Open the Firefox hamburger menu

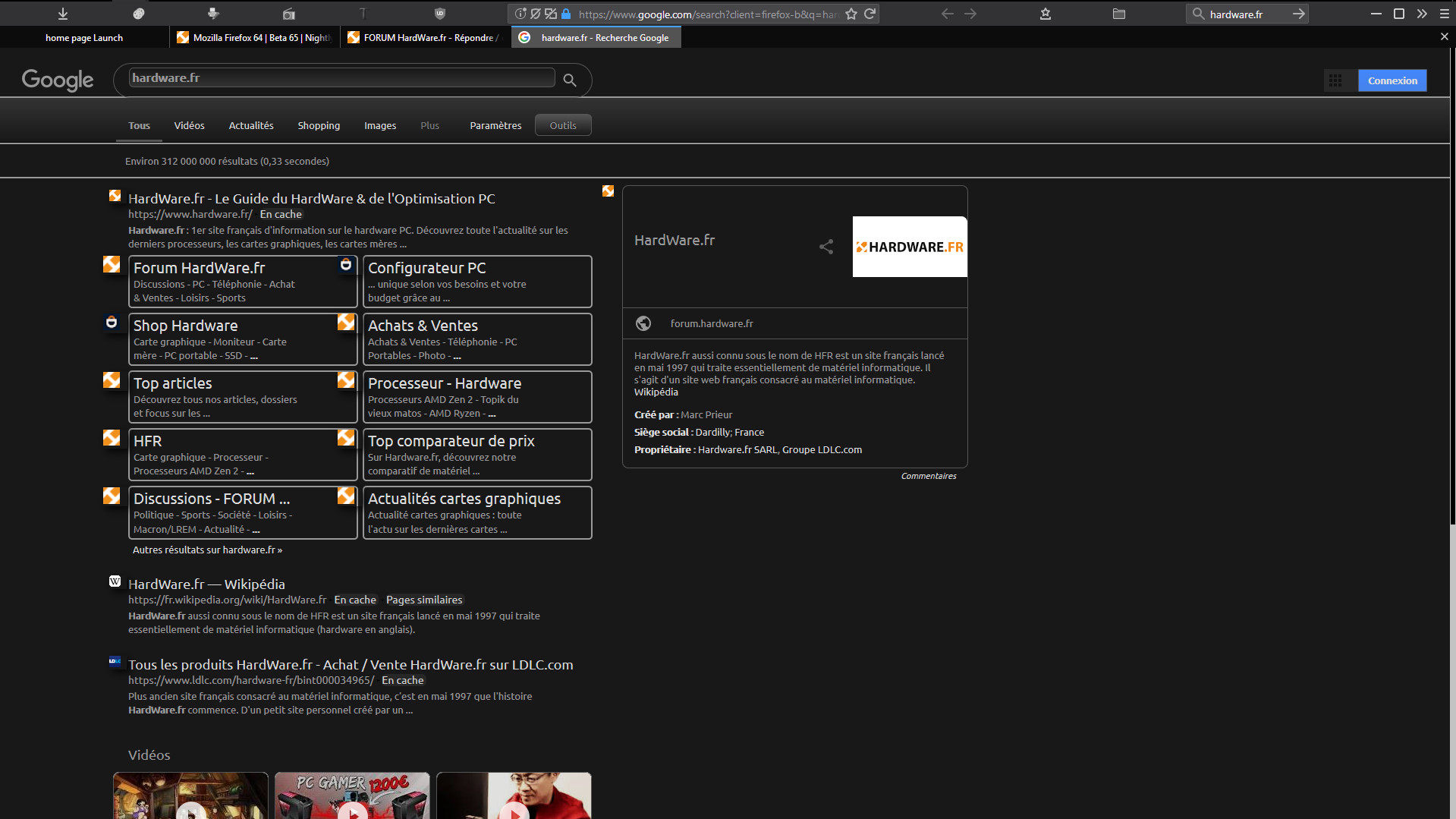1445,14
